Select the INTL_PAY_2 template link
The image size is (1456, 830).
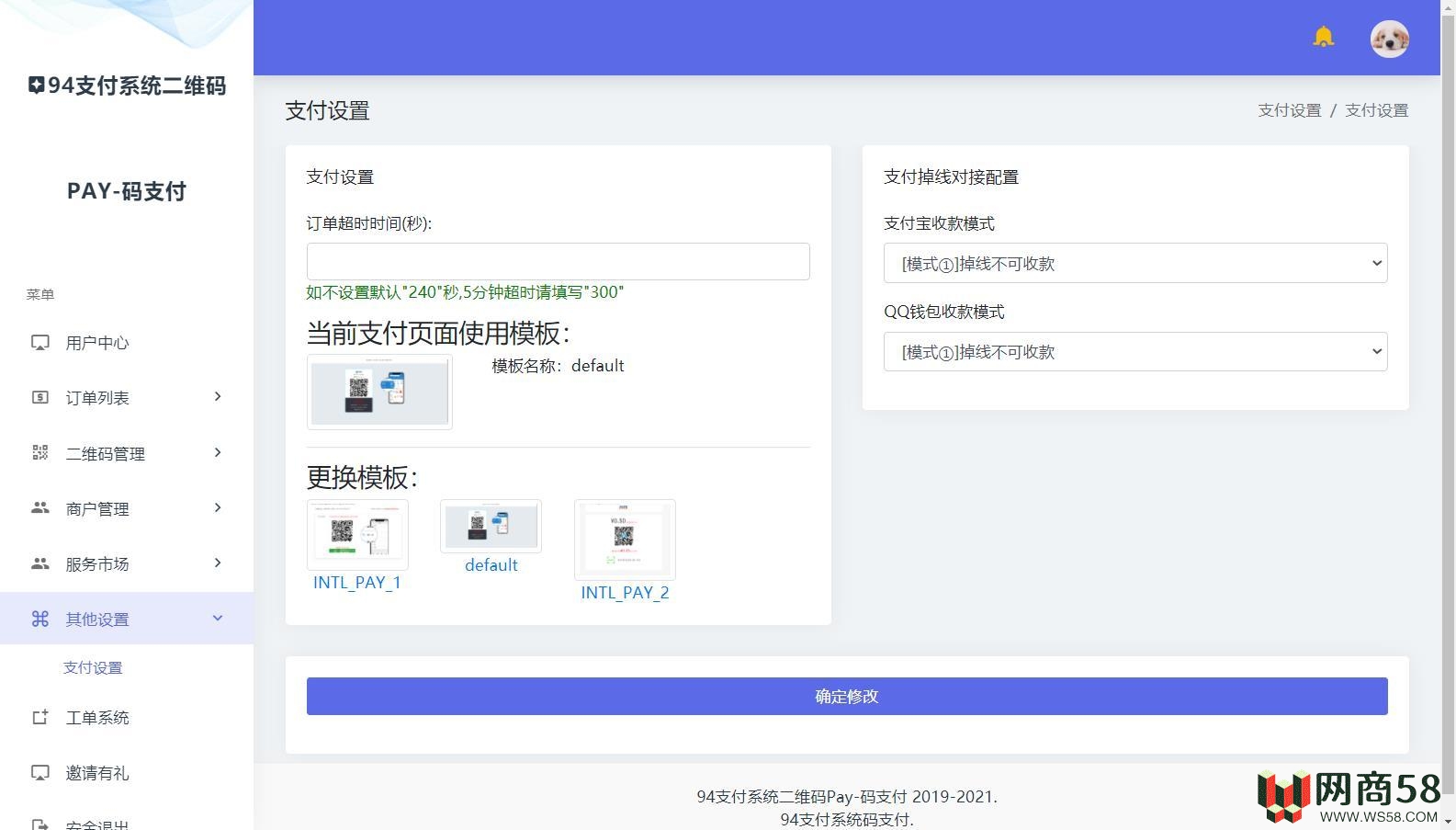(625, 593)
